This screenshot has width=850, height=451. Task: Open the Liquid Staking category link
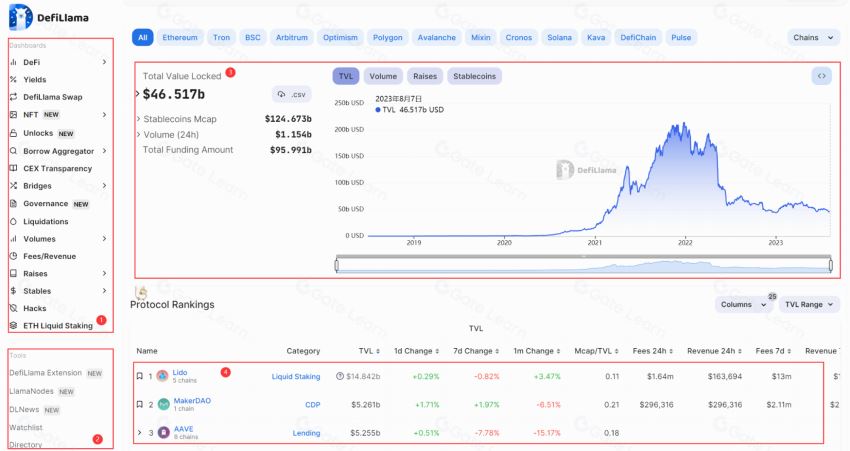coord(296,377)
